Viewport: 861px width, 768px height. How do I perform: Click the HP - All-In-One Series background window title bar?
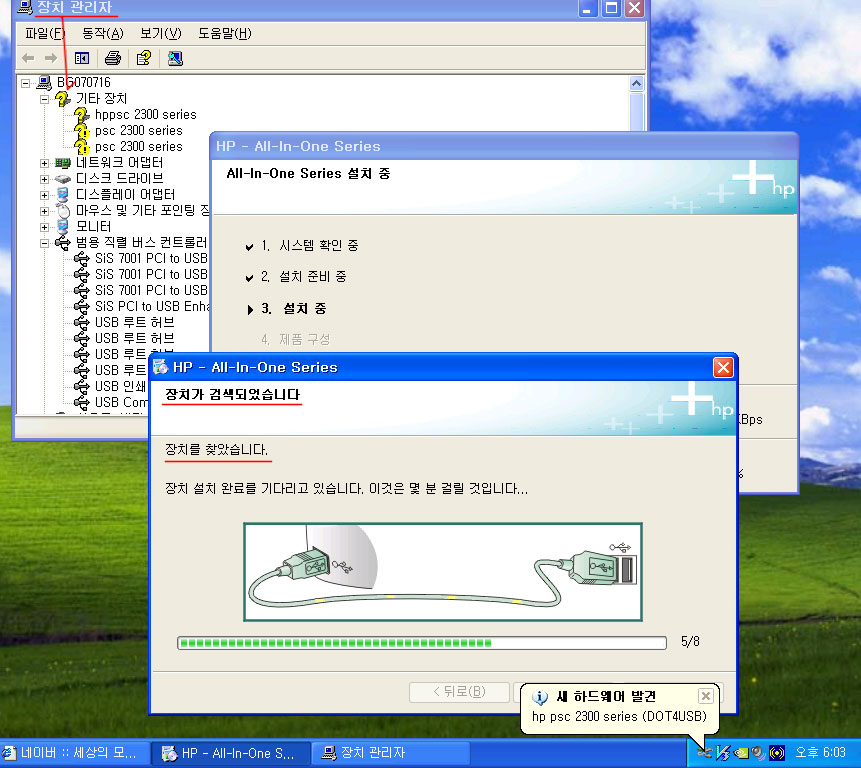coord(504,146)
